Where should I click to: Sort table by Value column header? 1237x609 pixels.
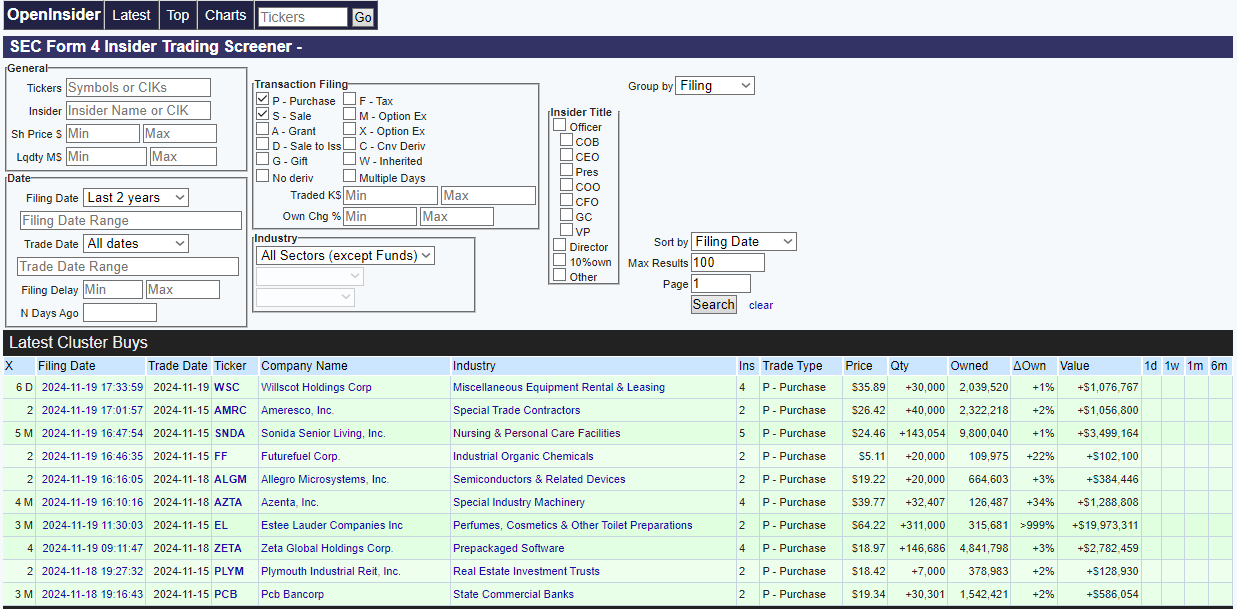pyautogui.click(x=1075, y=366)
